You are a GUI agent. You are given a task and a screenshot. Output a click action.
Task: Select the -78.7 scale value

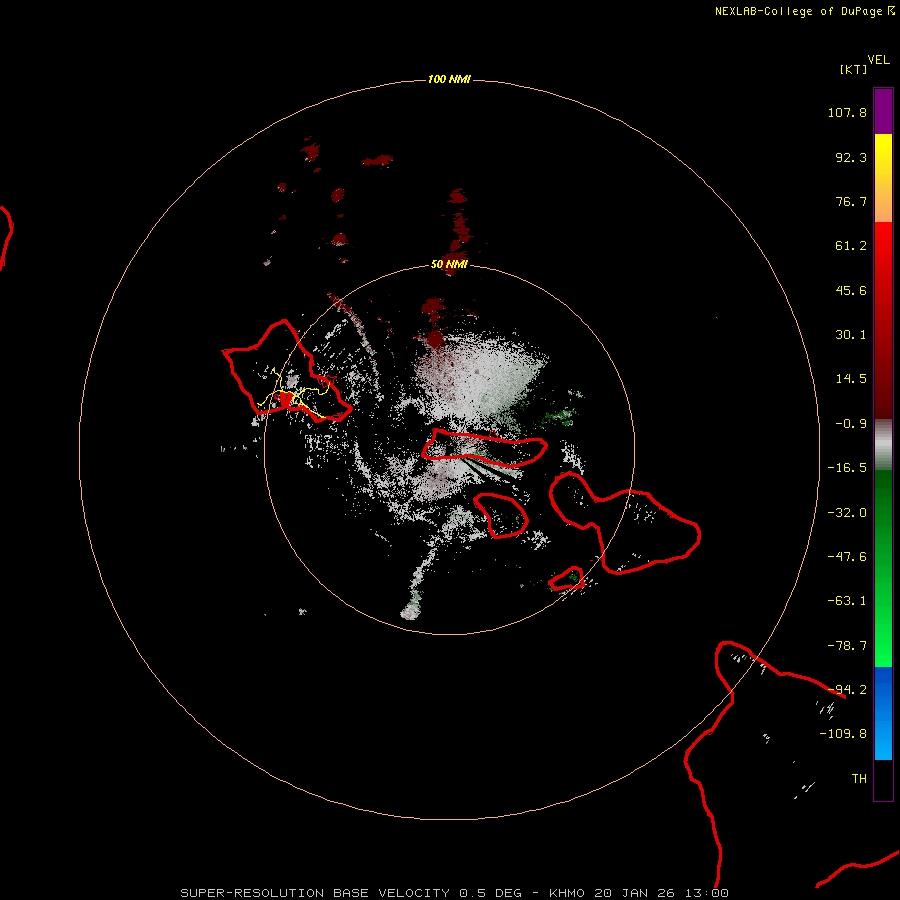click(847, 646)
